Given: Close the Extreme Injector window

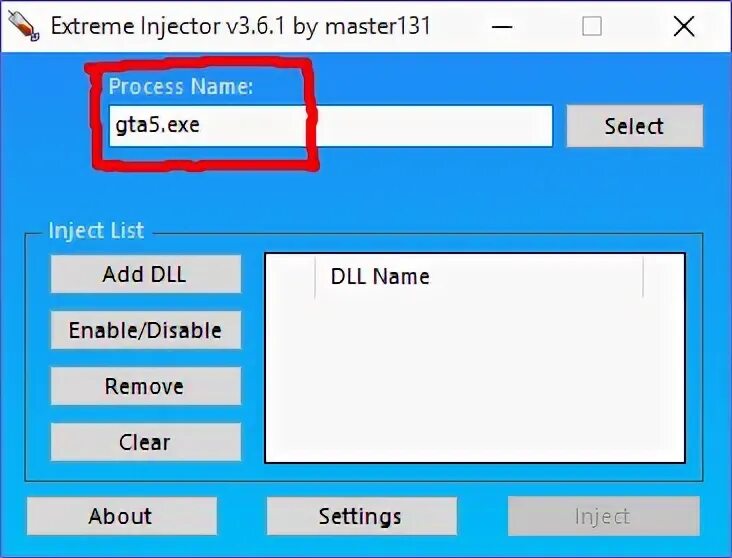Looking at the screenshot, I should [684, 27].
